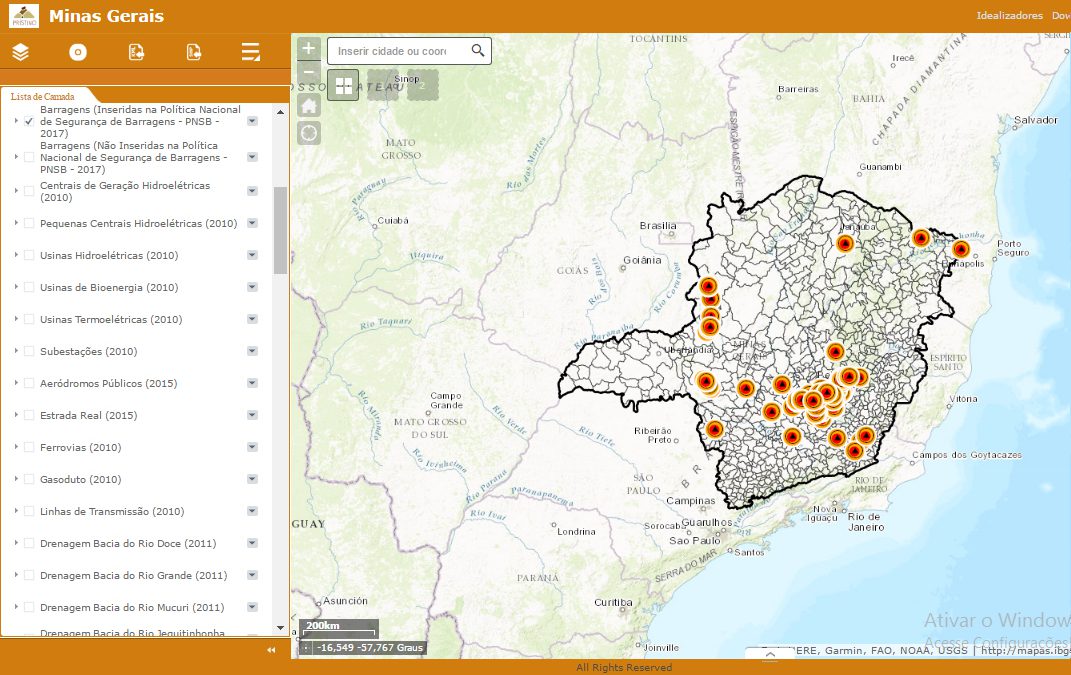Click in the city or coordinates search field
Image resolution: width=1071 pixels, height=675 pixels.
(x=393, y=51)
